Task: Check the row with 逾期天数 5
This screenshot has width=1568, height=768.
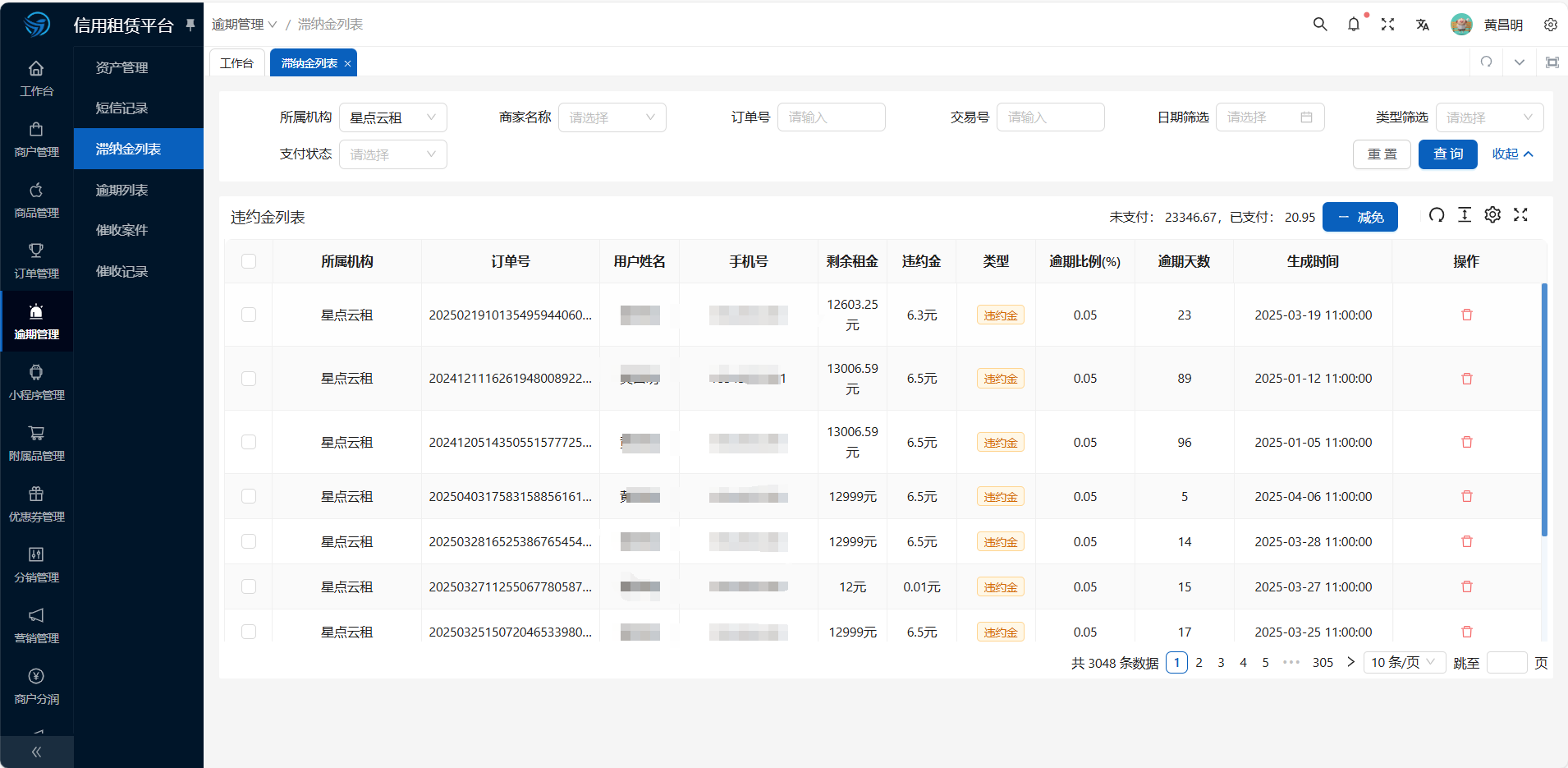Action: 249,497
